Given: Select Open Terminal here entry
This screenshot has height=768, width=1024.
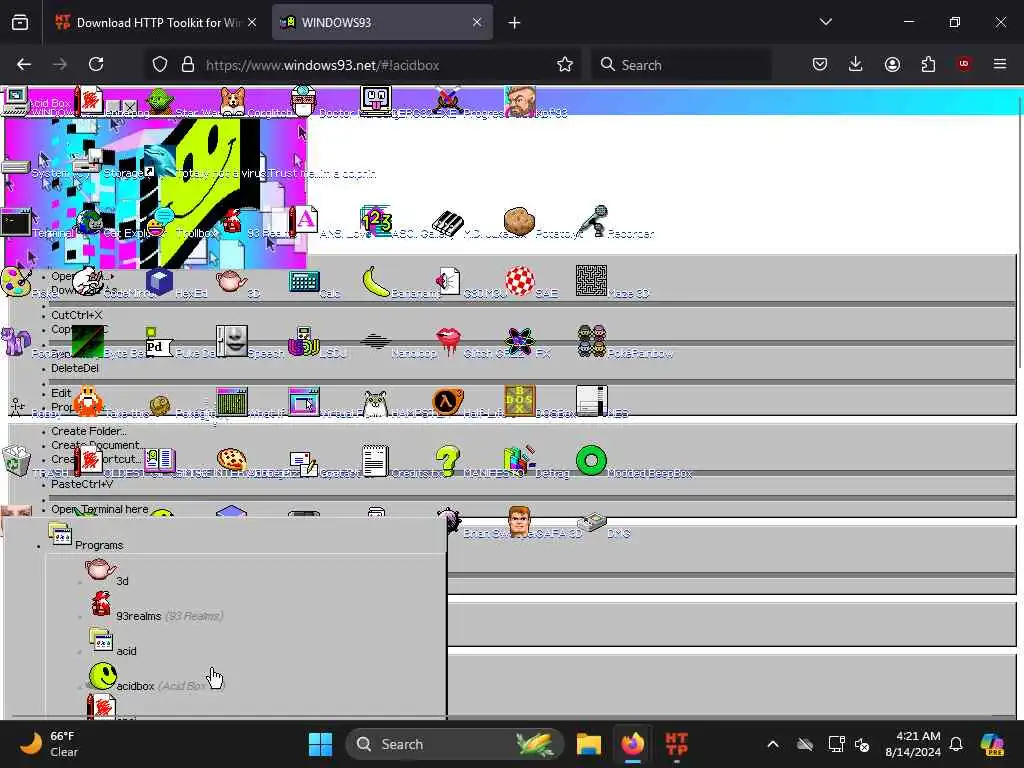Looking at the screenshot, I should (x=100, y=509).
